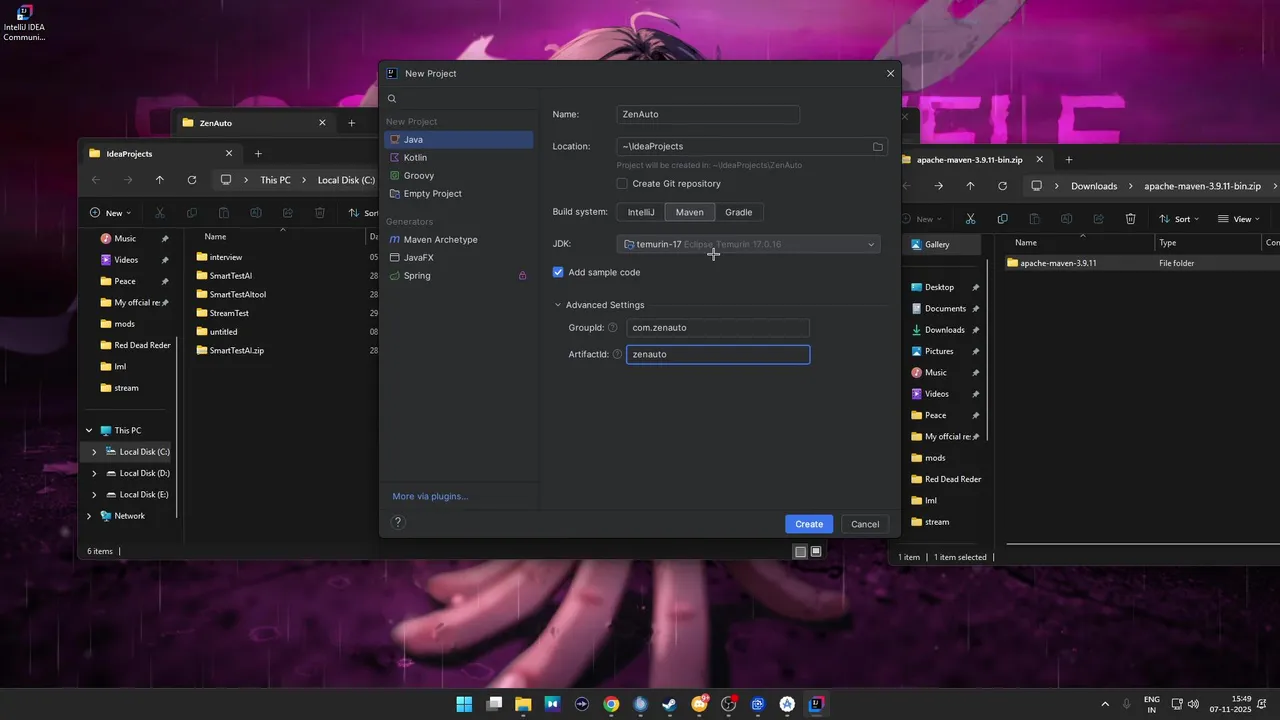Viewport: 1280px width, 720px height.
Task: Click the Create button
Action: [x=809, y=524]
